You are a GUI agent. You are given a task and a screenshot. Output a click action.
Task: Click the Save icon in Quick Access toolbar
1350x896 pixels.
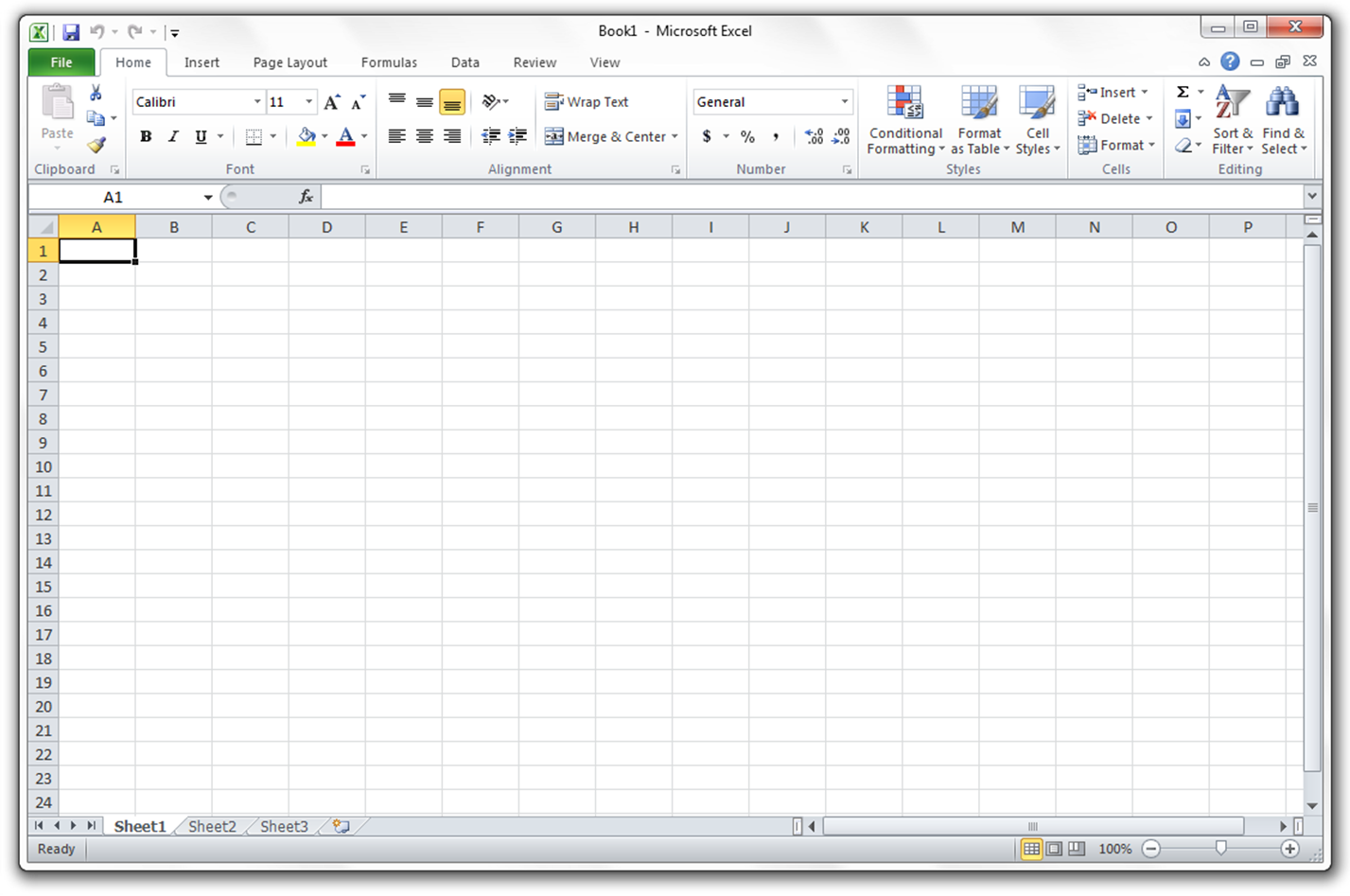(x=71, y=32)
